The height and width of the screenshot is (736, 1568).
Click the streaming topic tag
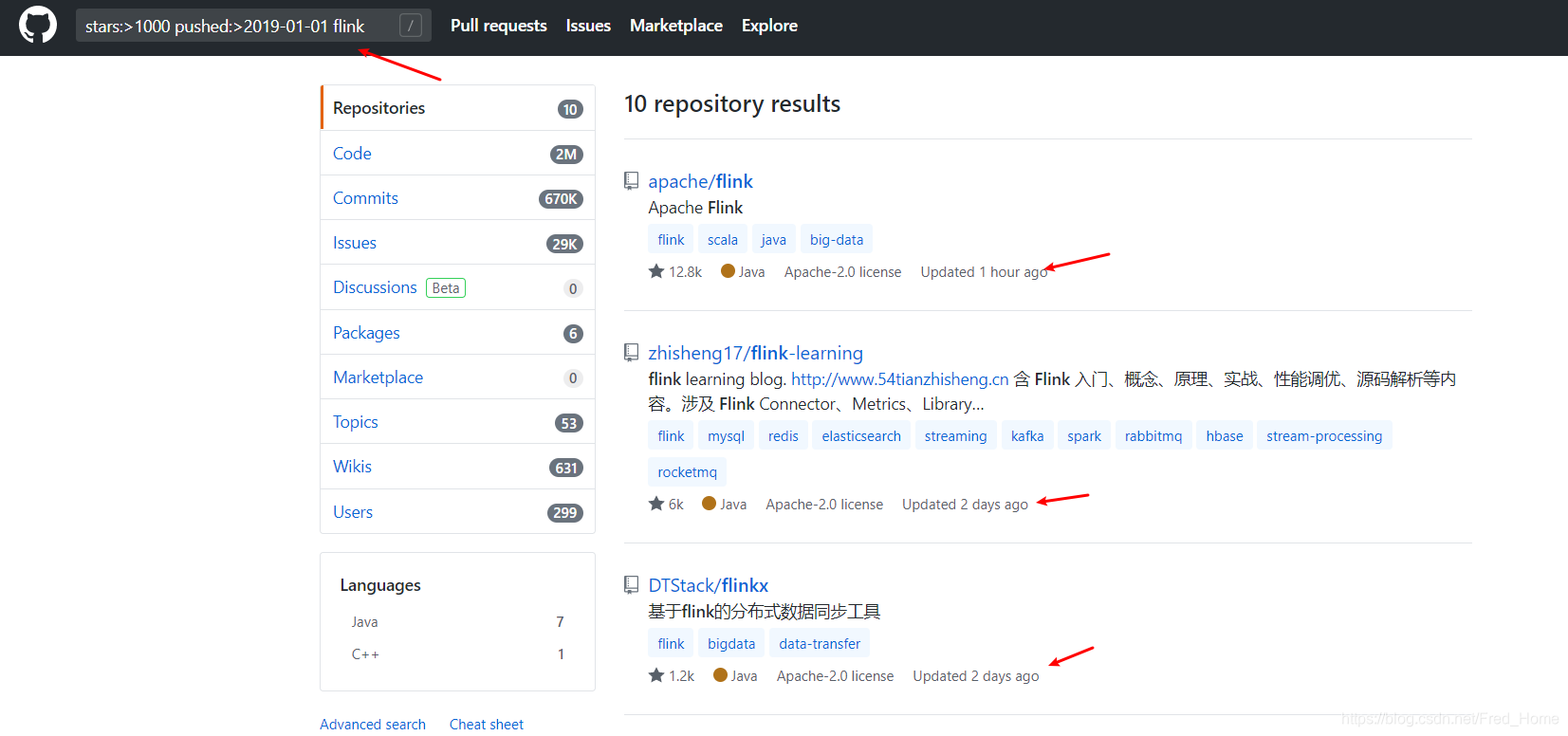[955, 435]
